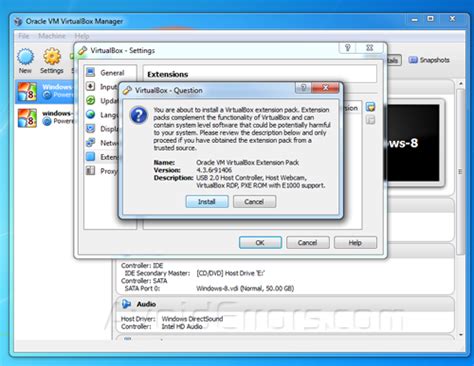Select the second windows VM entry
This screenshot has width=474, height=366.
coord(45,118)
